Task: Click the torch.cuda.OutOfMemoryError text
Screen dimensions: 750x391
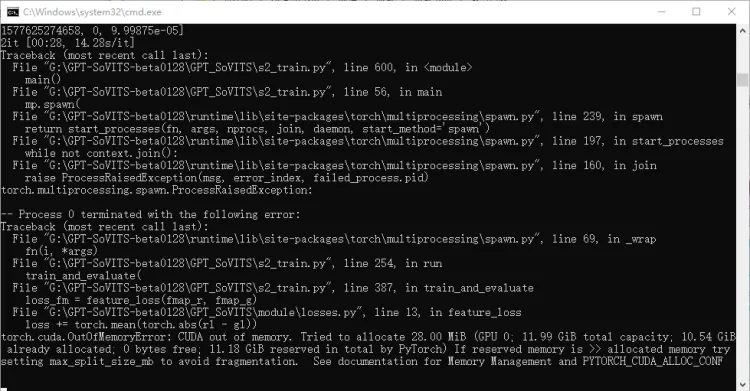Action: point(86,337)
